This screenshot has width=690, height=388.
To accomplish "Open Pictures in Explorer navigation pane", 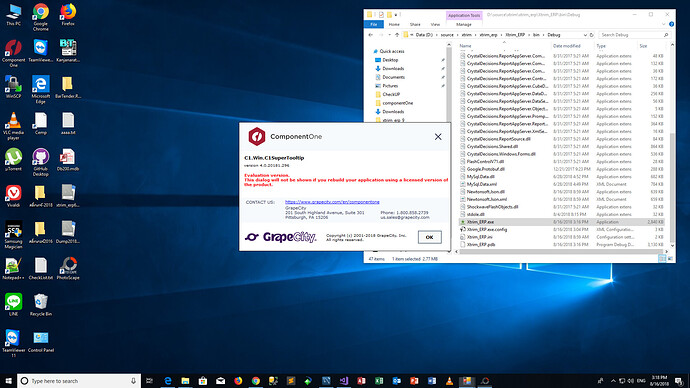I will pyautogui.click(x=390, y=86).
